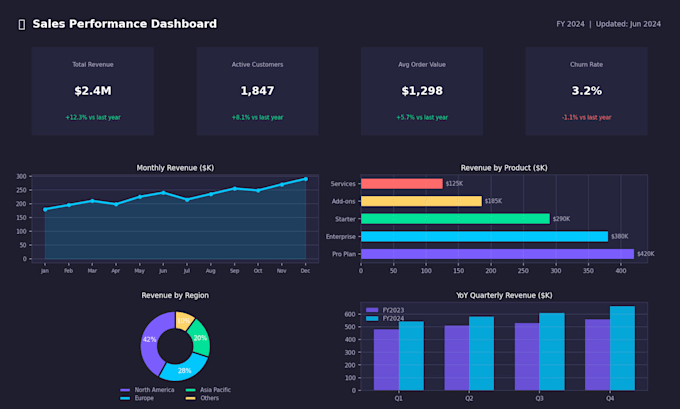Click the red '-1.1% vs last year' indicator
The height and width of the screenshot is (409, 680).
point(586,118)
